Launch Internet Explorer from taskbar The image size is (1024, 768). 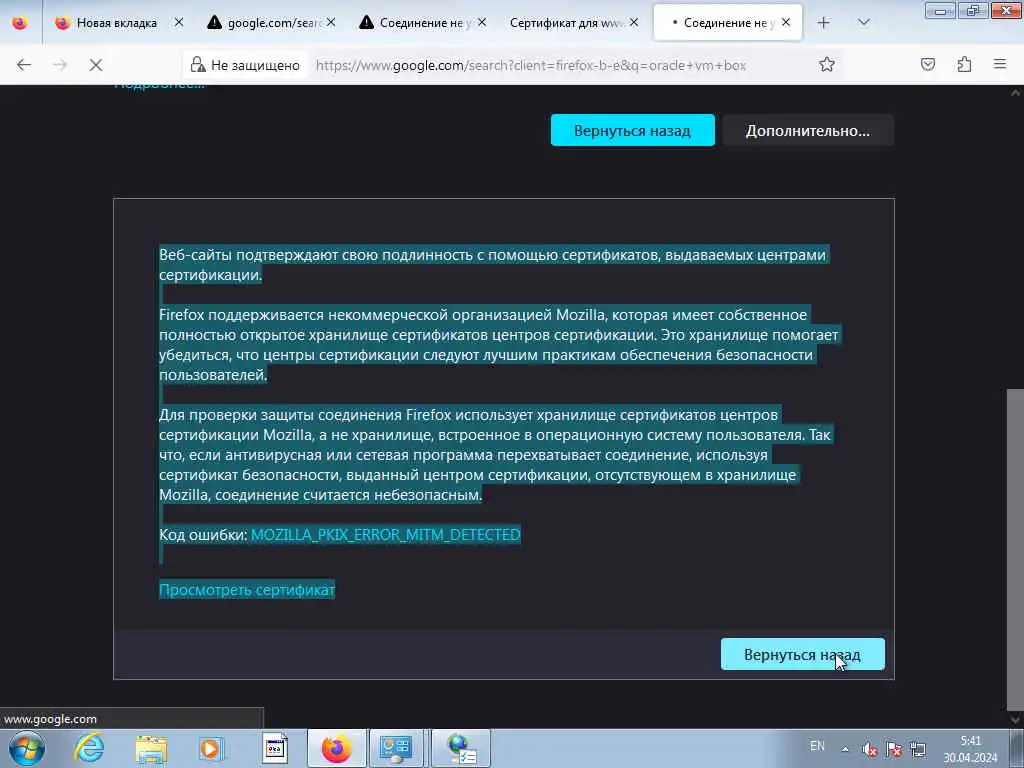click(x=89, y=748)
